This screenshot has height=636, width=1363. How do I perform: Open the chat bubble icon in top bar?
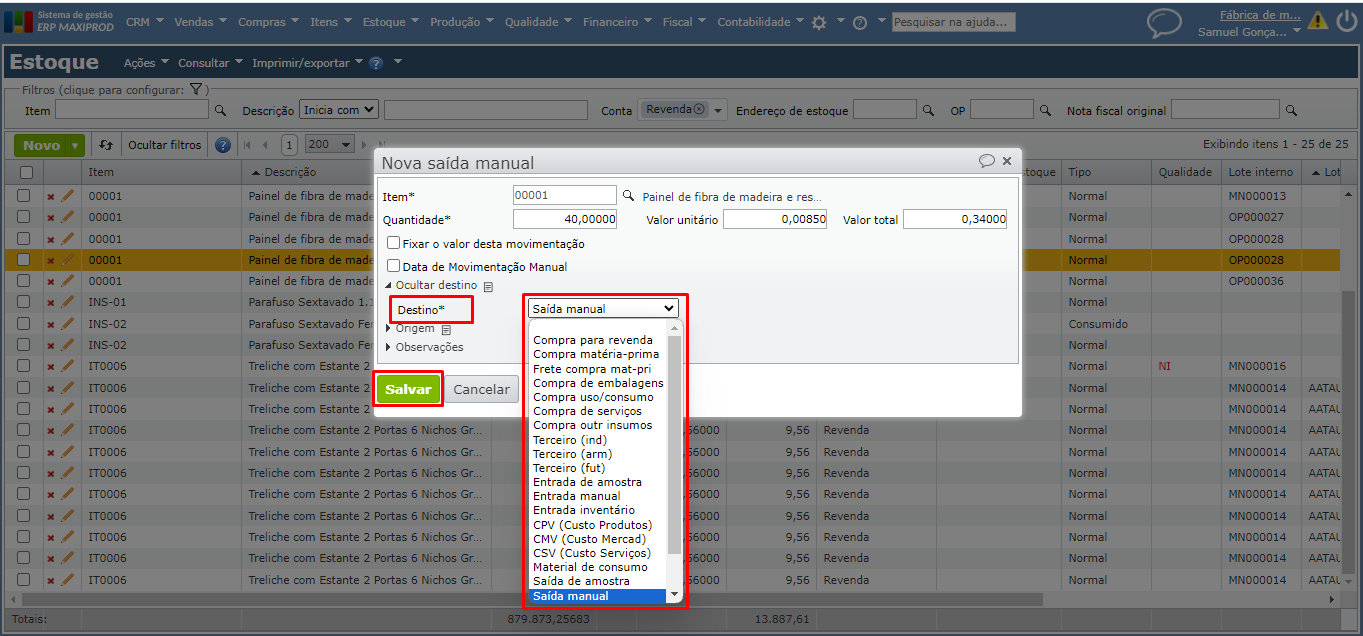[1163, 22]
